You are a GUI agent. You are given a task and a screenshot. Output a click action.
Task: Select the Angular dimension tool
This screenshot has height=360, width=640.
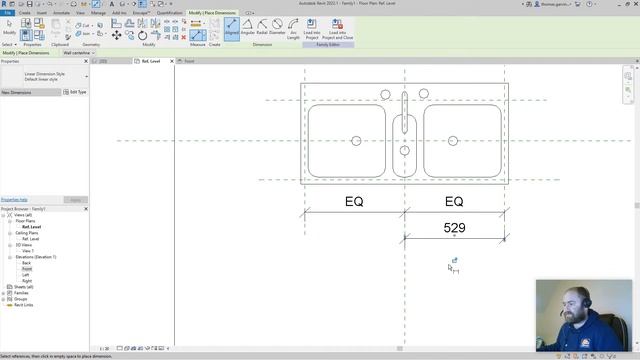(247, 27)
